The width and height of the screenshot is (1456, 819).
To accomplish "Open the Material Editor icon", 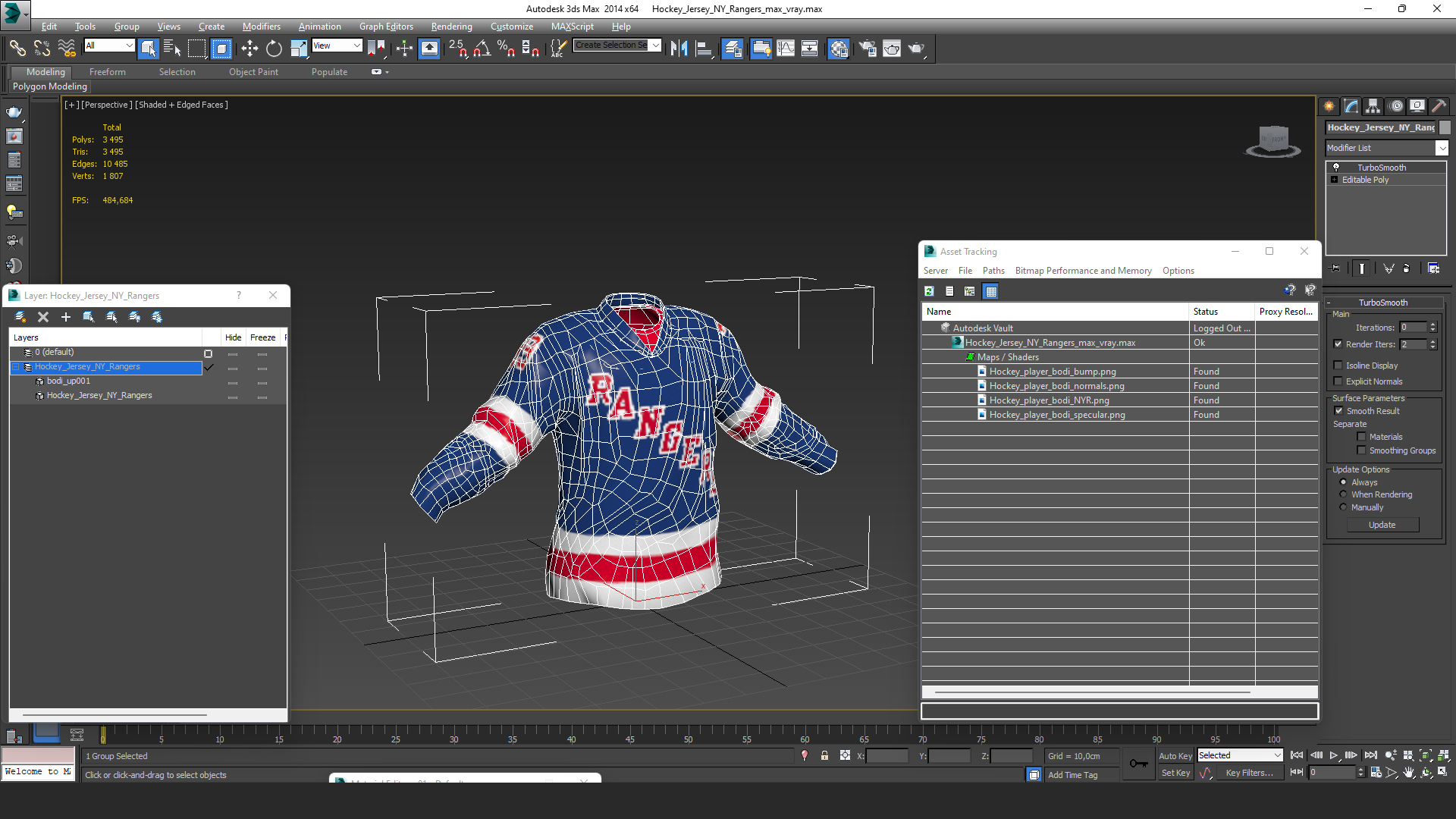I will tap(839, 49).
